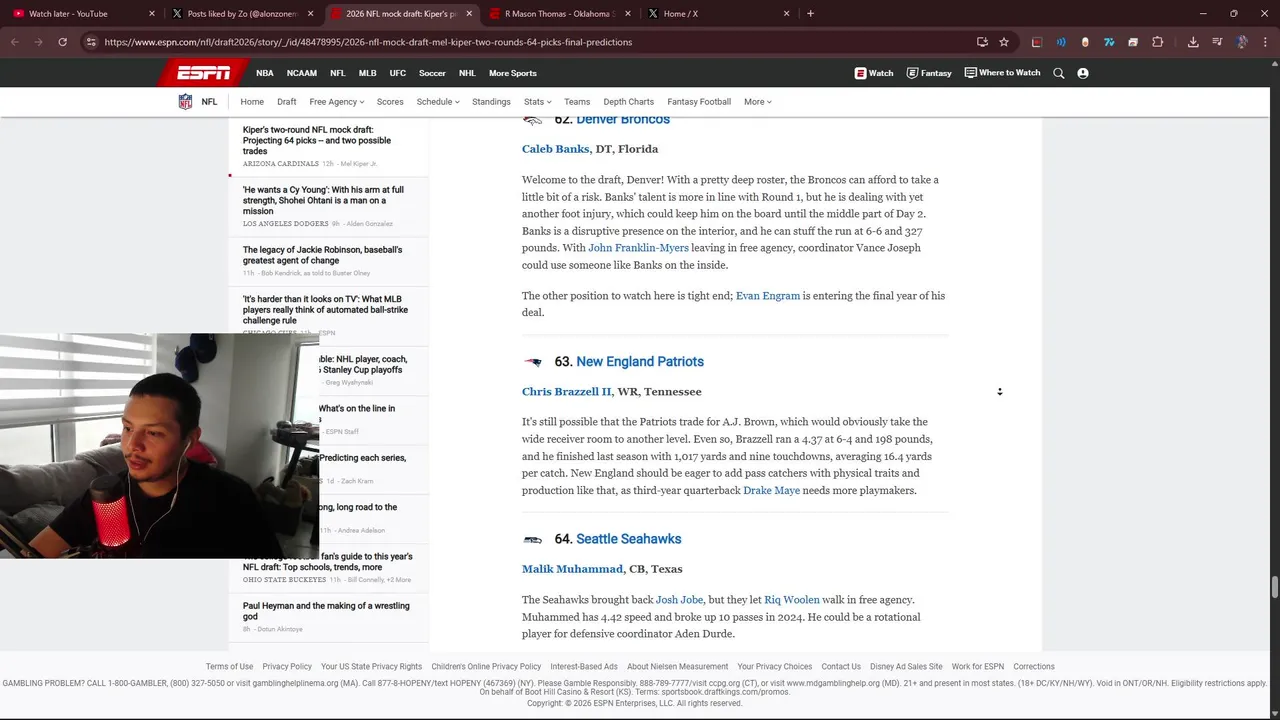Image resolution: width=1280 pixels, height=720 pixels.
Task: Open Riq Woolen player link
Action: (792, 600)
